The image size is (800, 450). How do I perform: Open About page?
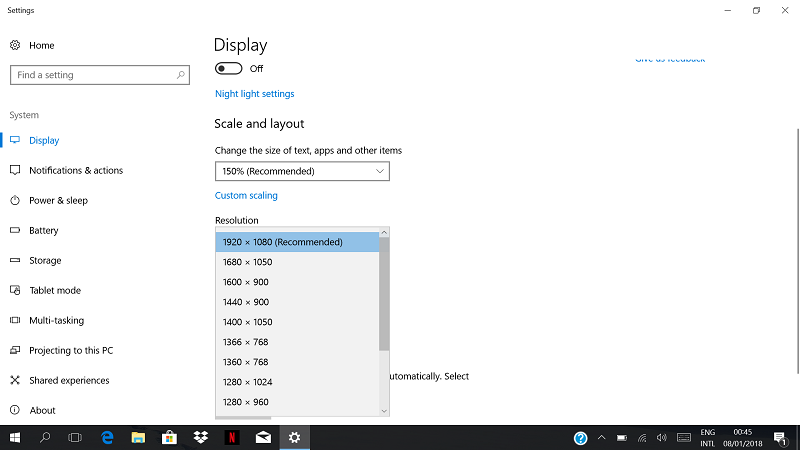click(42, 410)
